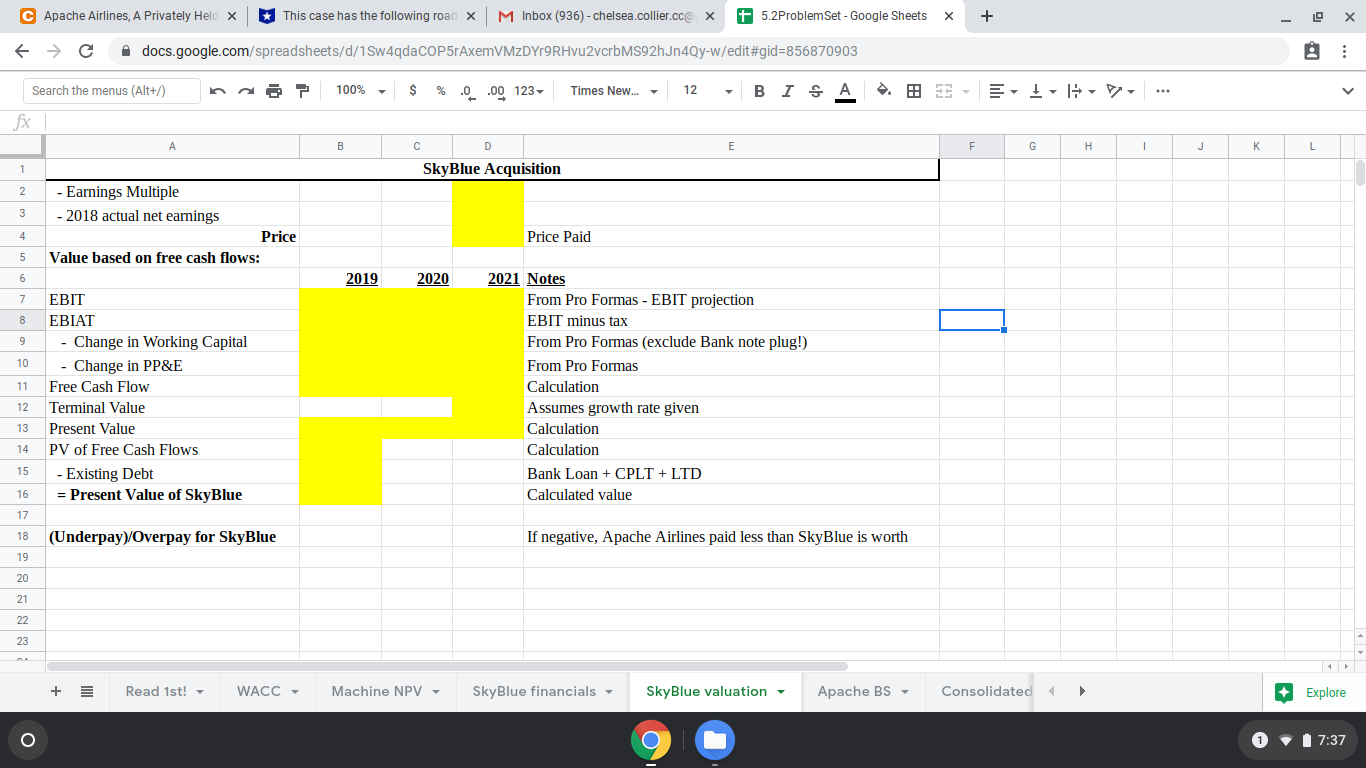Click the paint format tool
The height and width of the screenshot is (768, 1366).
point(301,91)
